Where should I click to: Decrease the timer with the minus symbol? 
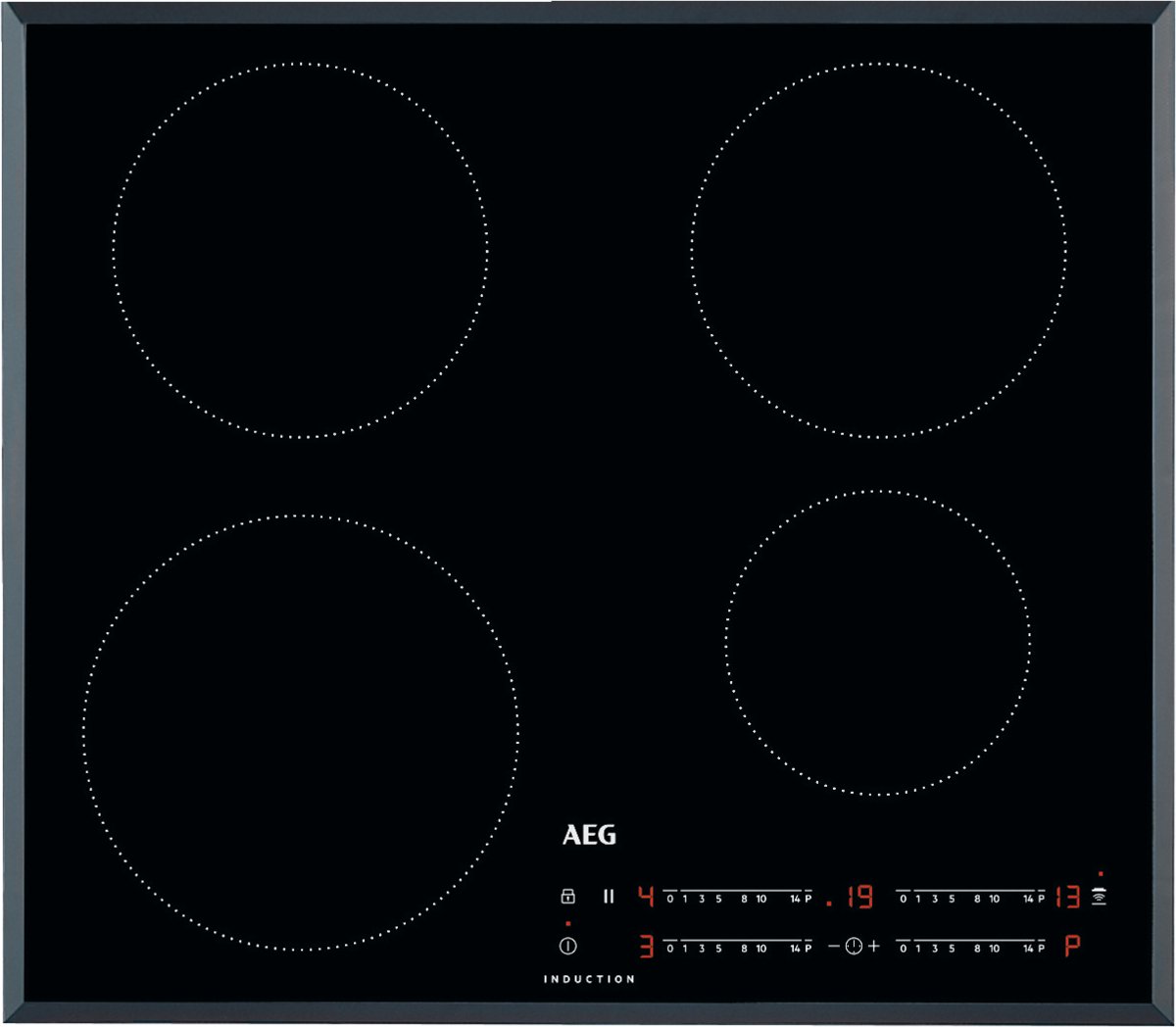[833, 947]
